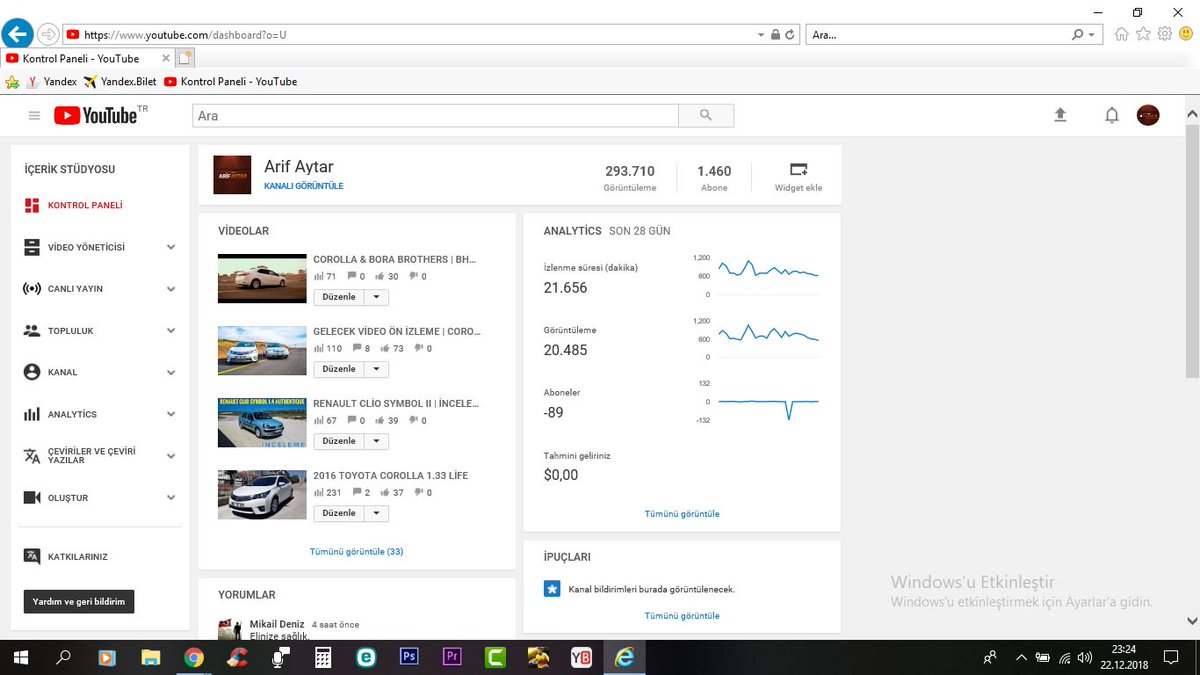Open Photoshop from the taskbar
The height and width of the screenshot is (675, 1200).
coord(408,658)
